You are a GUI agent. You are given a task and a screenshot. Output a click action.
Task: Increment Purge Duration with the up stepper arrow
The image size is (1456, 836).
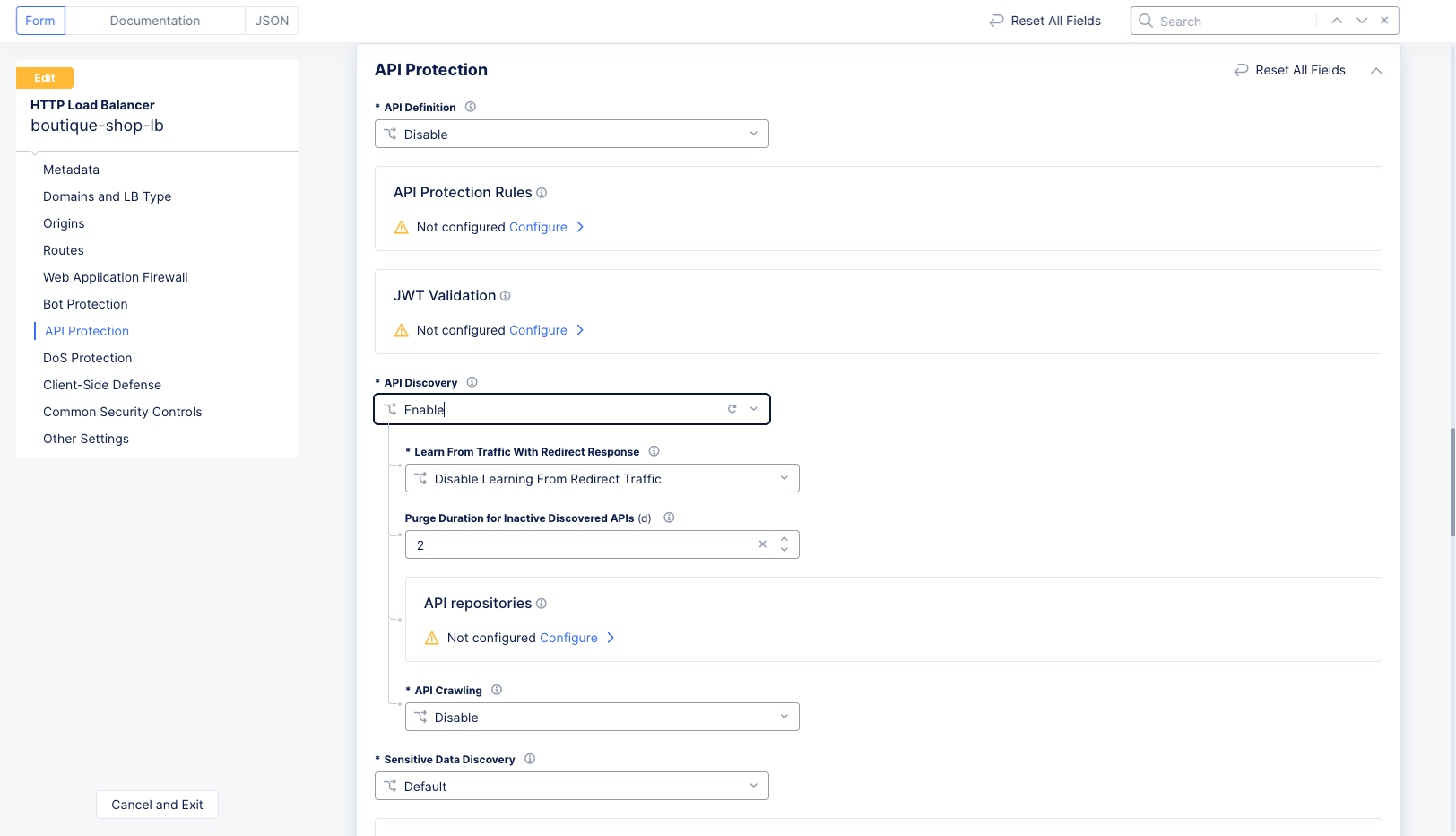(784, 538)
